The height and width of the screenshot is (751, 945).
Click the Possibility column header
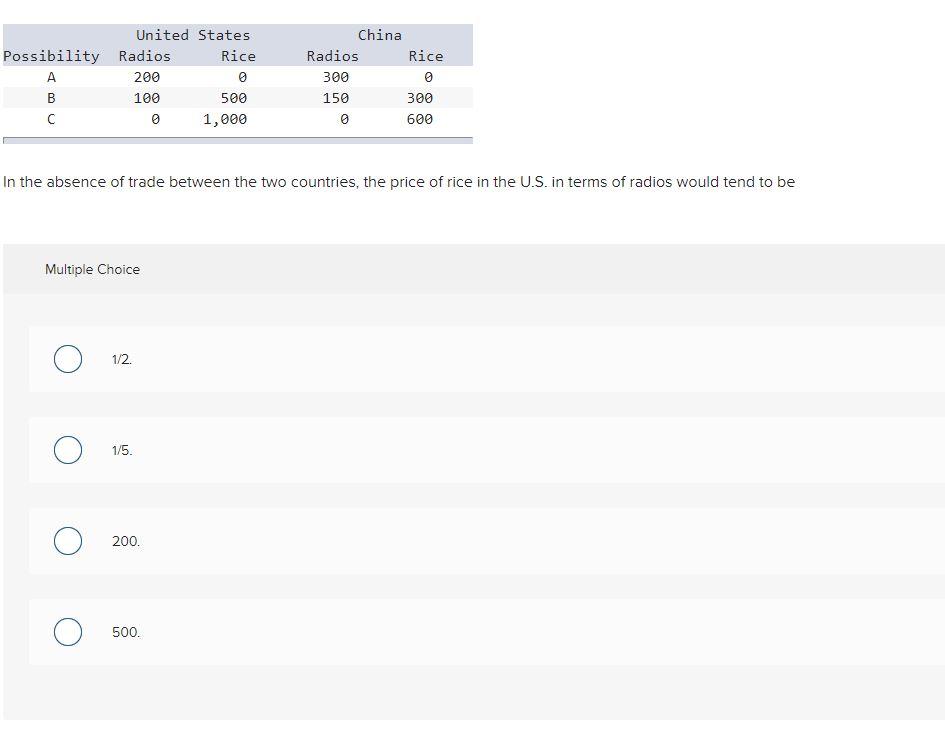pyautogui.click(x=51, y=56)
